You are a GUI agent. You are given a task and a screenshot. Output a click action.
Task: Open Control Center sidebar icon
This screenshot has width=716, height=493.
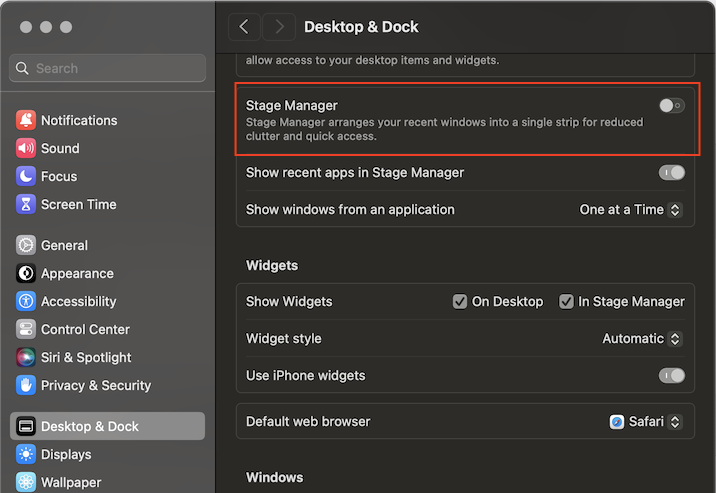[x=26, y=329]
